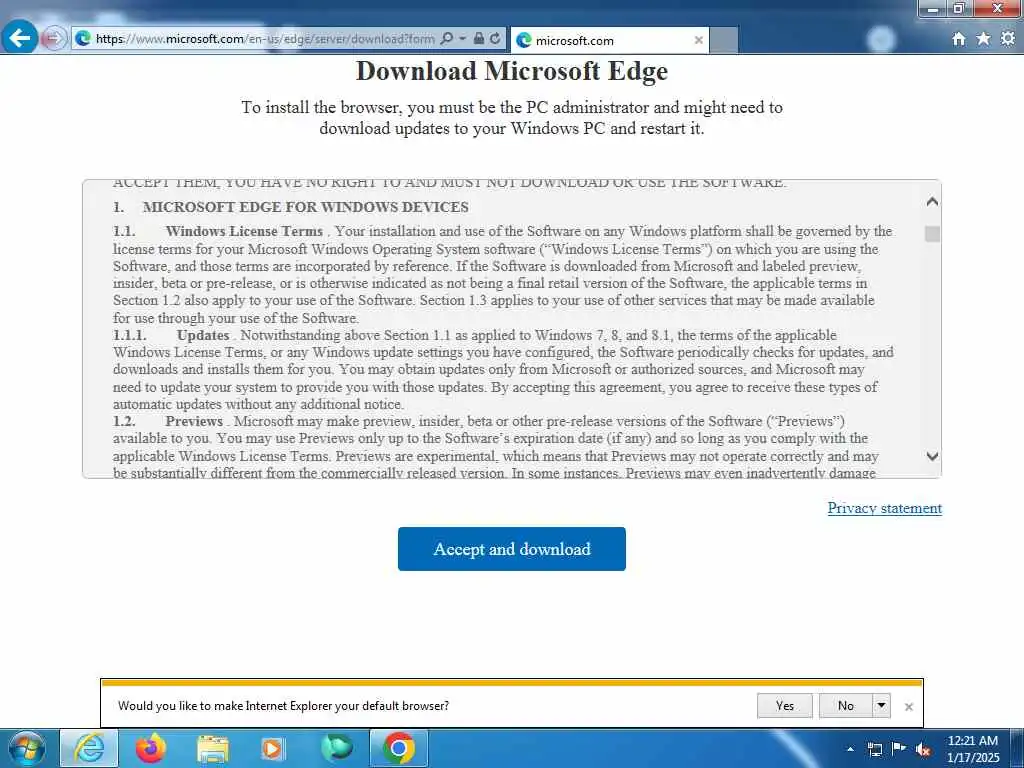The image size is (1024, 768).
Task: Expand the dropdown arrow beside No
Action: (881, 705)
